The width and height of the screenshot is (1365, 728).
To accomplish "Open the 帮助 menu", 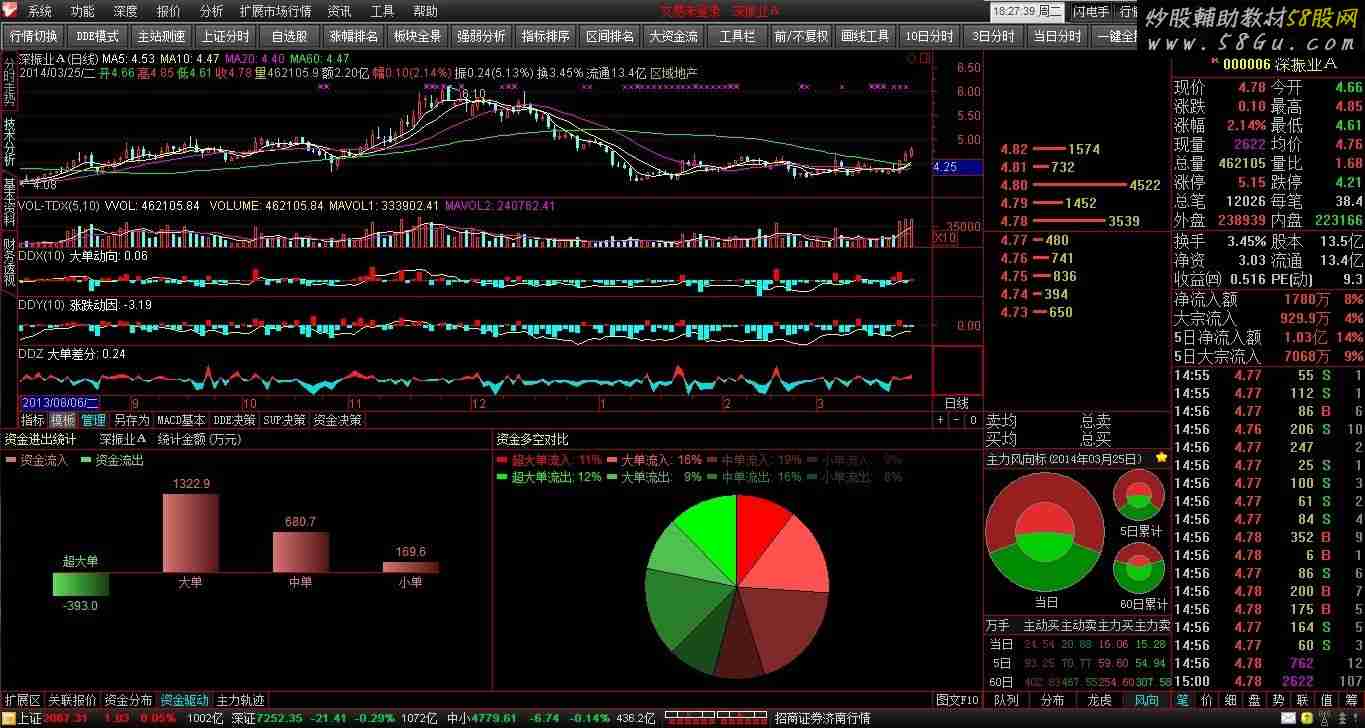I will (426, 12).
